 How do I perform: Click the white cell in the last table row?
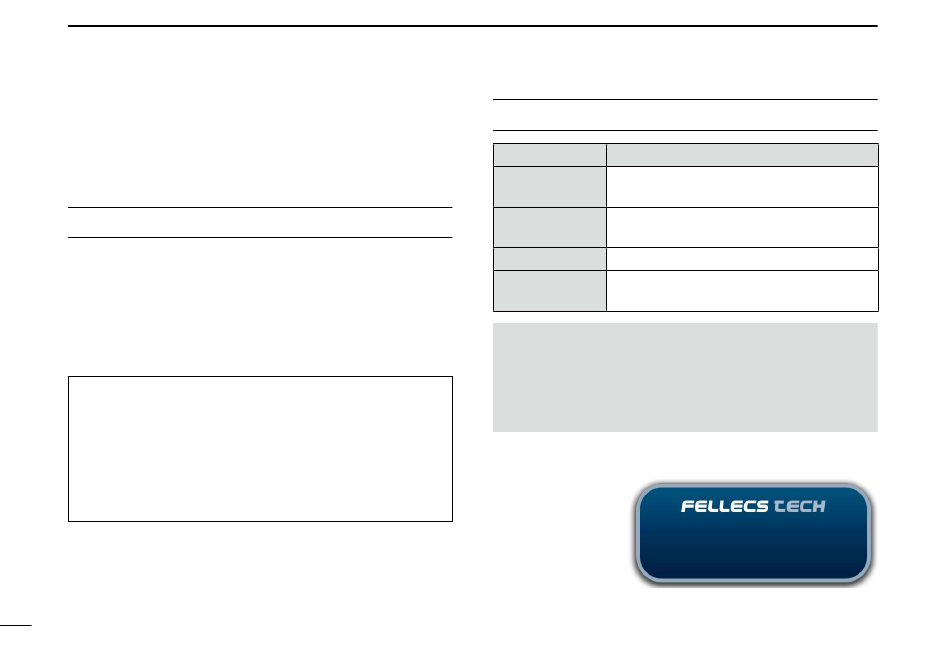coord(742,291)
